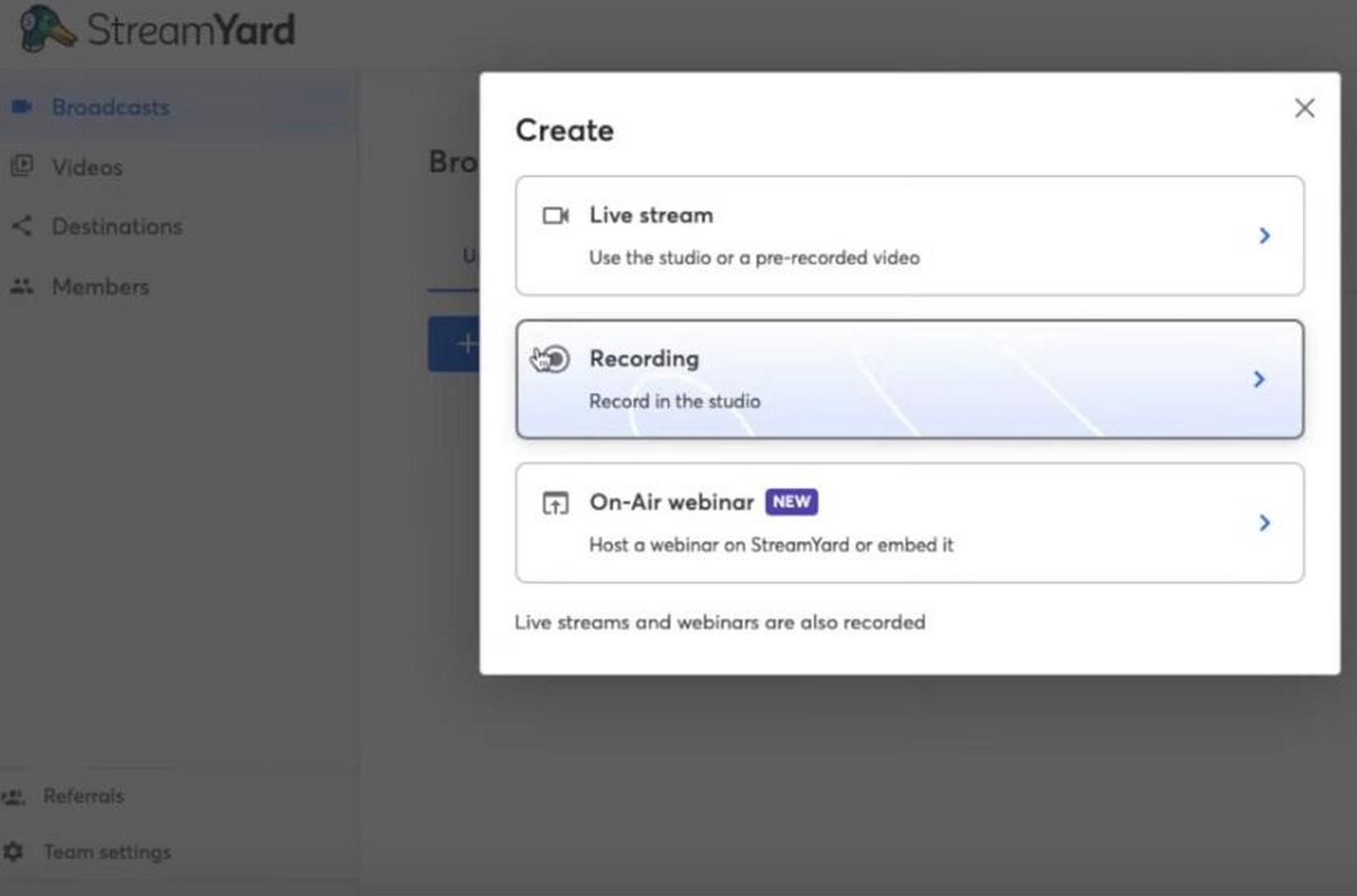The width and height of the screenshot is (1357, 896).
Task: Click the NEW badge on On-Air webinar
Action: point(791,502)
